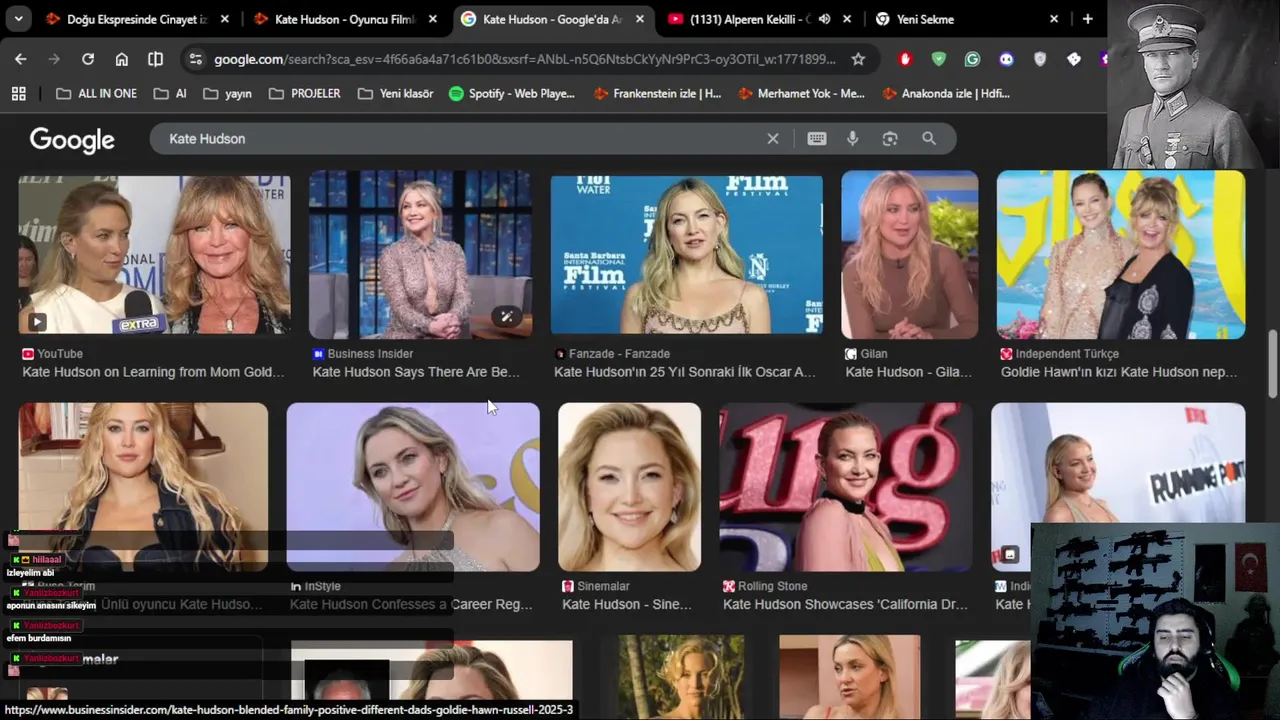The width and height of the screenshot is (1280, 720).
Task: Open the apps grid in bookmarks bar
Action: (18, 93)
